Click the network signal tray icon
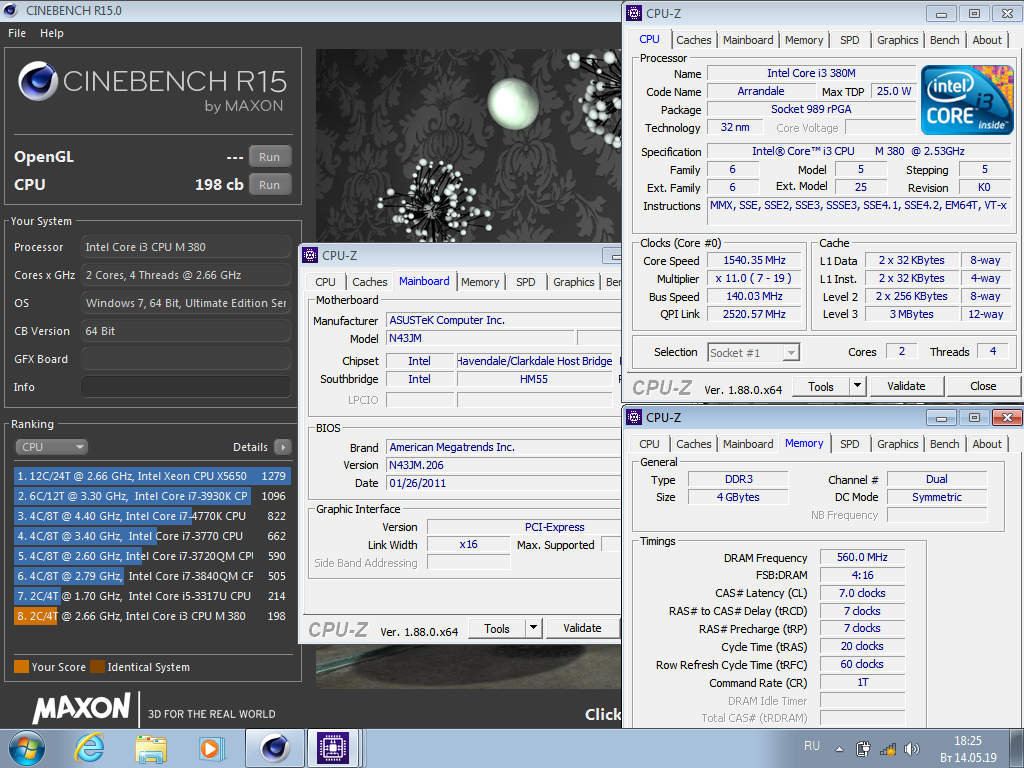 (888, 749)
